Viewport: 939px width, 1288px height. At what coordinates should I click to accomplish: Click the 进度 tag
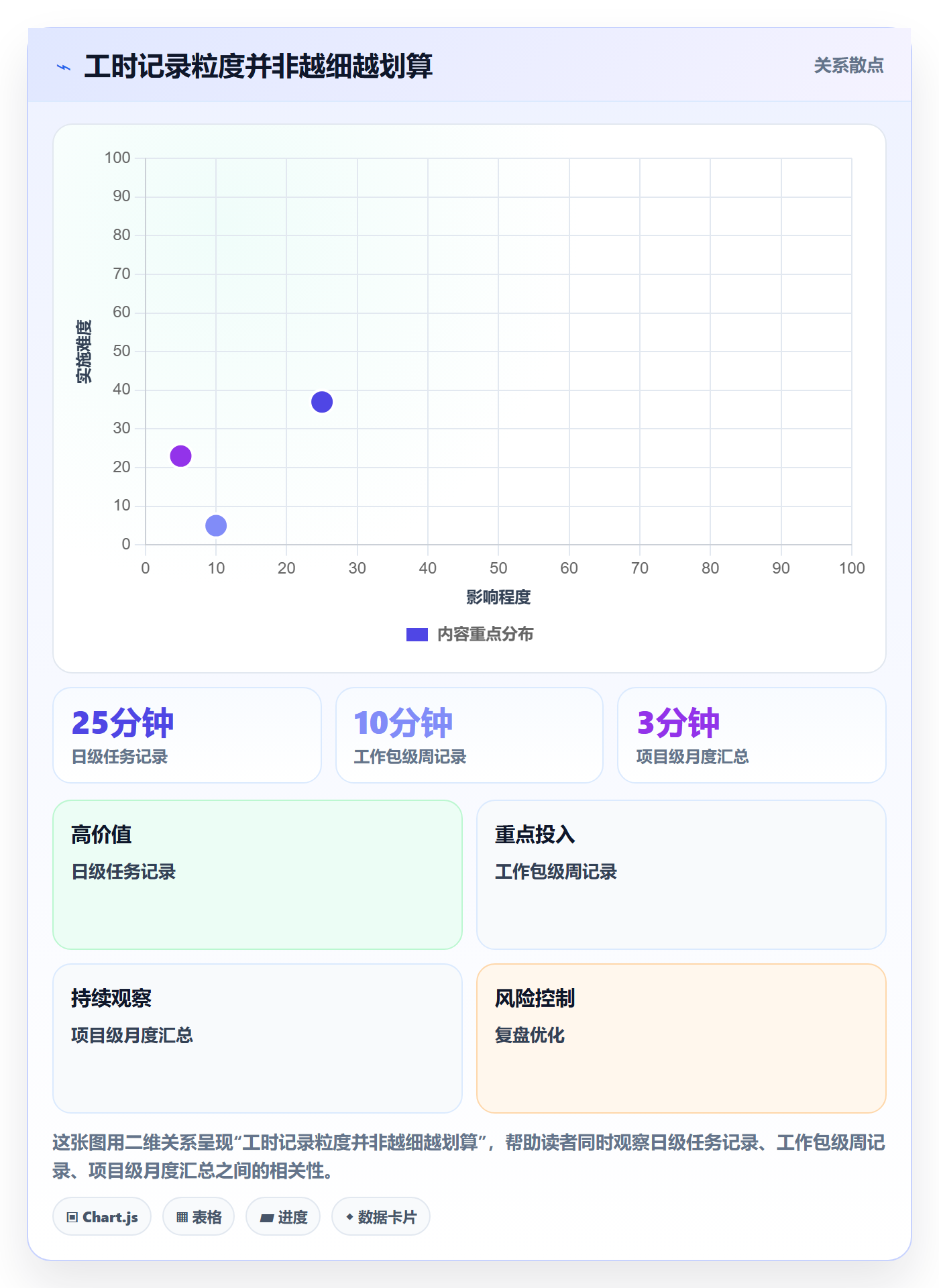pos(283,1217)
